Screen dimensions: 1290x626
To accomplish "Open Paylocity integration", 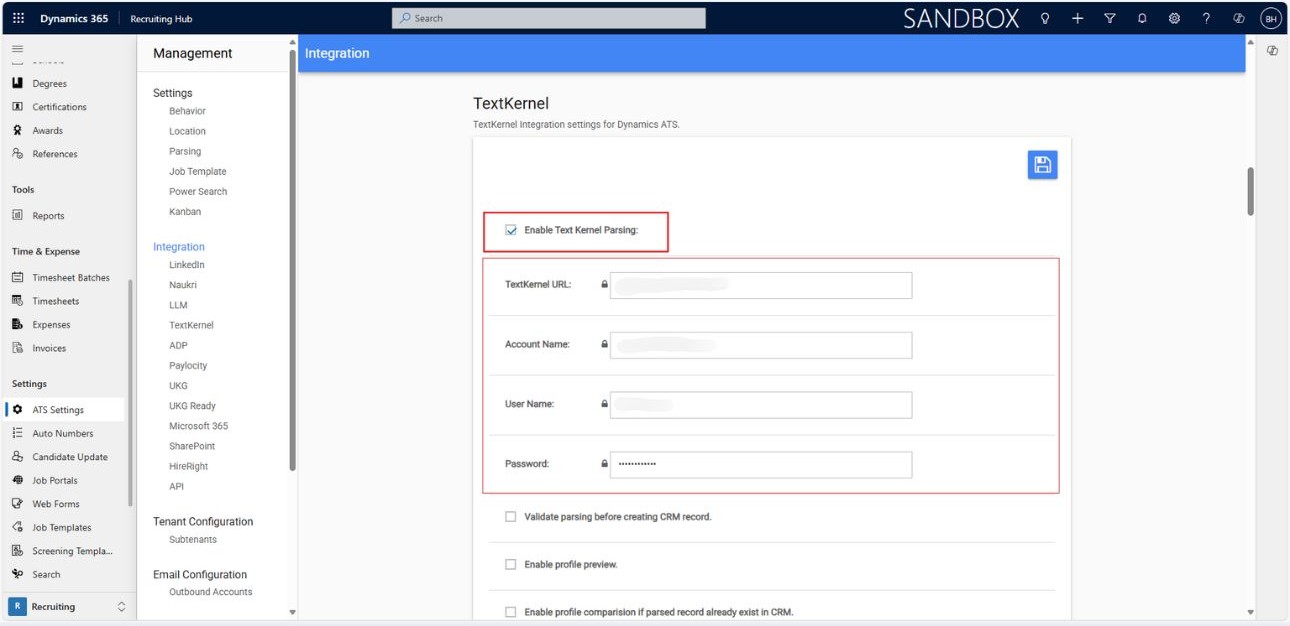I will 188,366.
